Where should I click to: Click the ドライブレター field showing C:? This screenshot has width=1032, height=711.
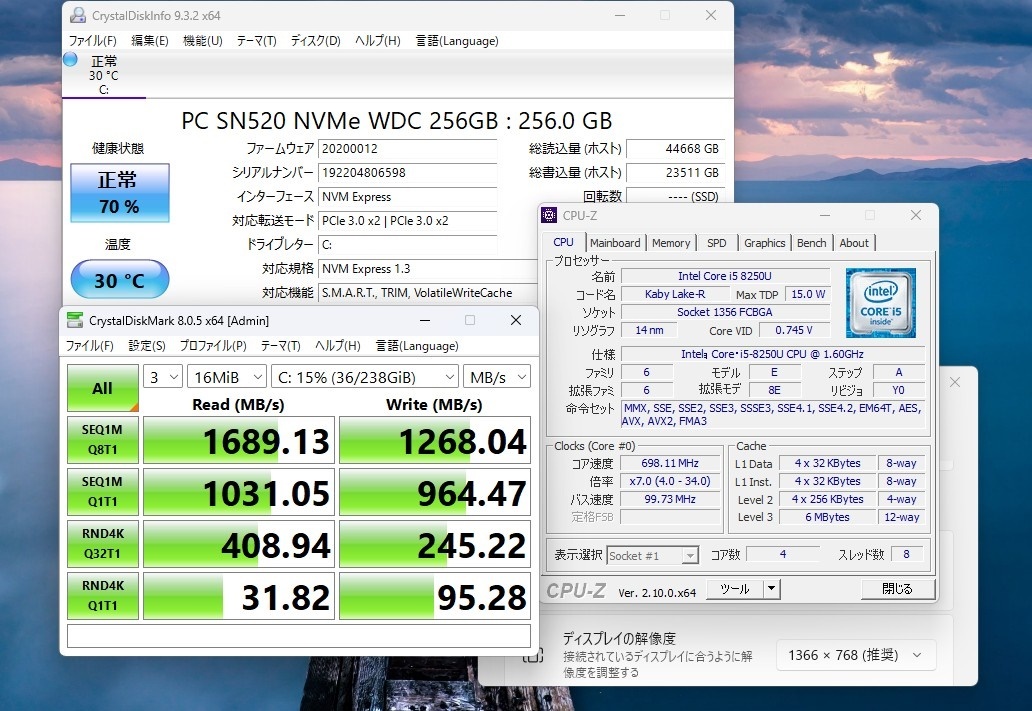407,245
